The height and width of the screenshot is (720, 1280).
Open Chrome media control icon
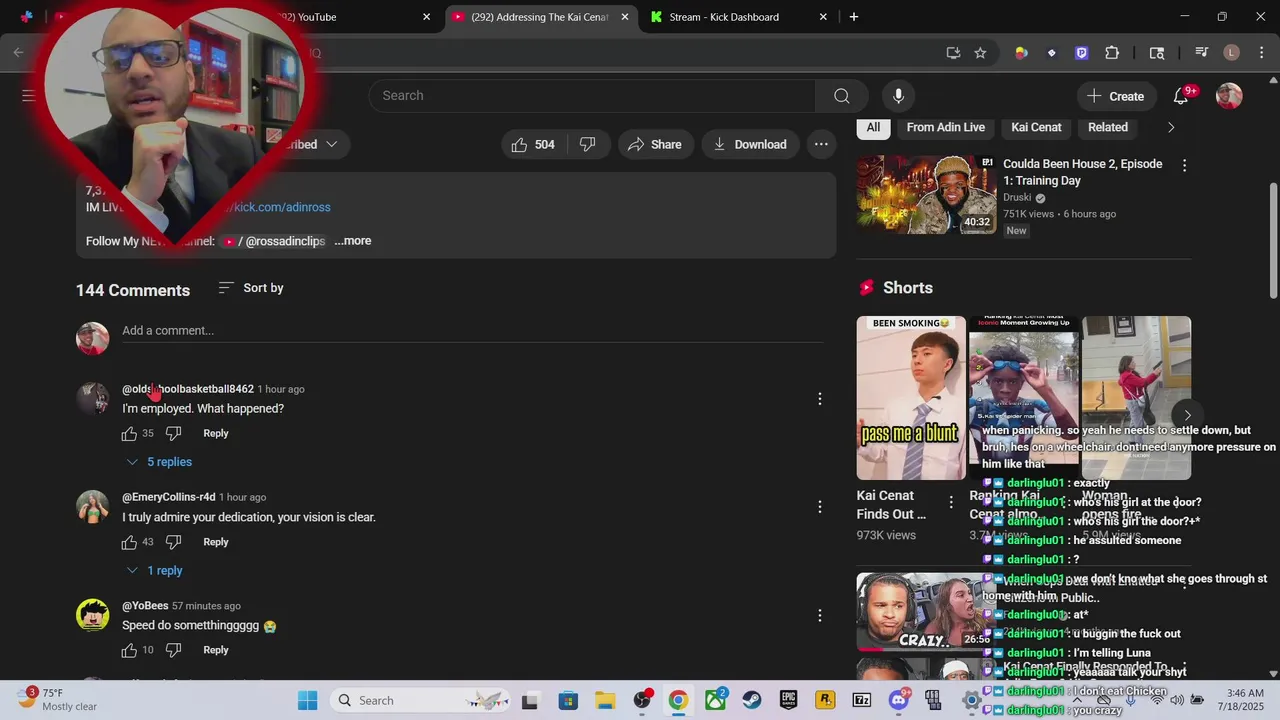click(1202, 53)
